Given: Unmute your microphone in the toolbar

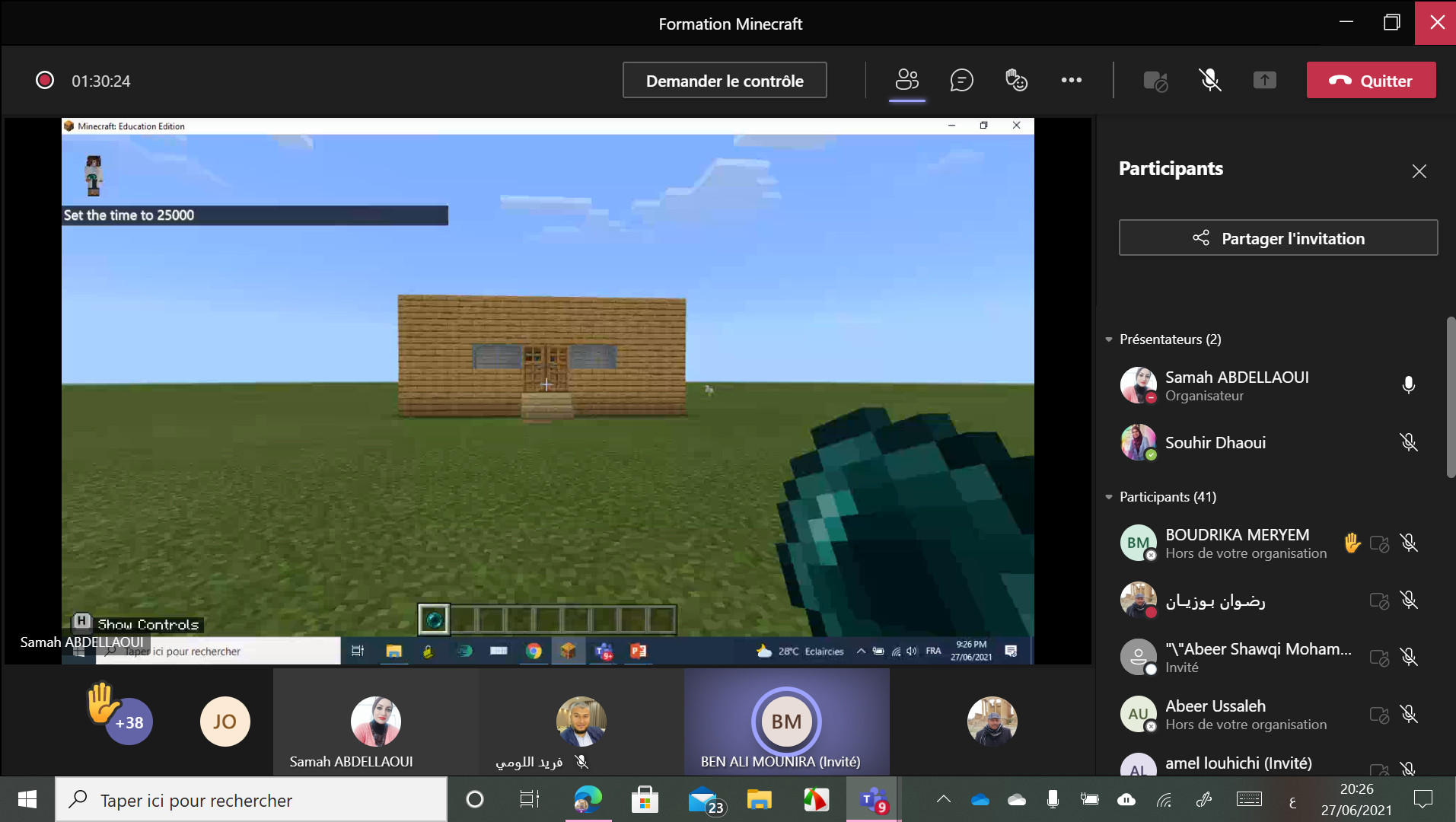Looking at the screenshot, I should click(x=1210, y=80).
